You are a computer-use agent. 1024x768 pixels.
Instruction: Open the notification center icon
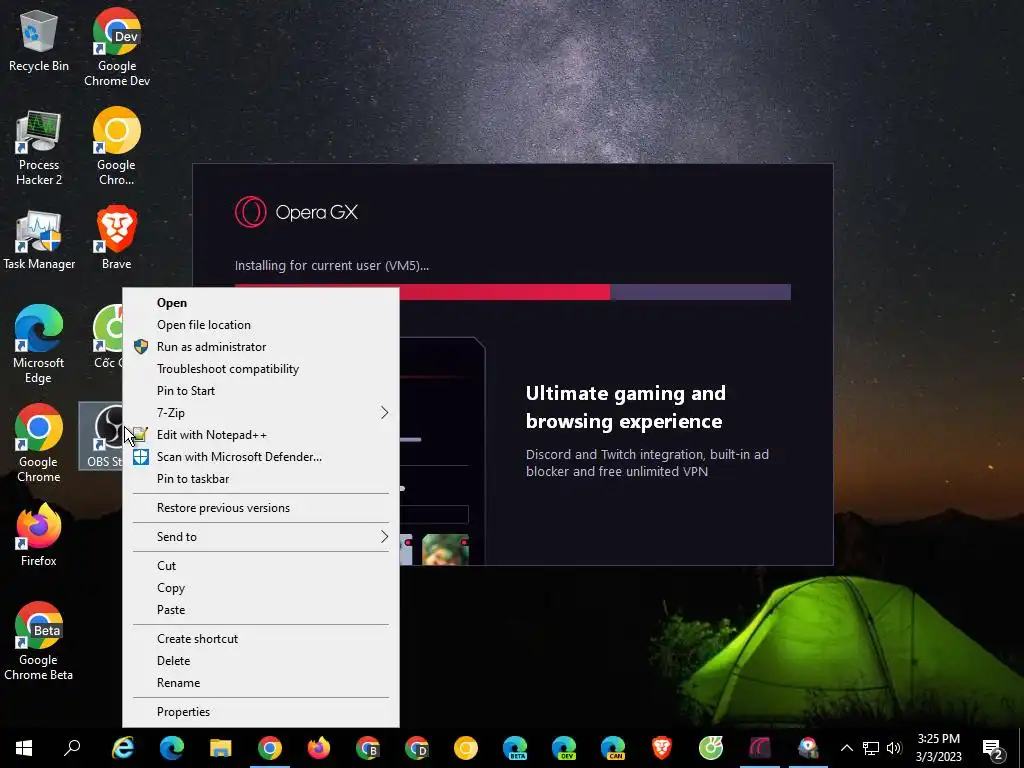tap(993, 749)
